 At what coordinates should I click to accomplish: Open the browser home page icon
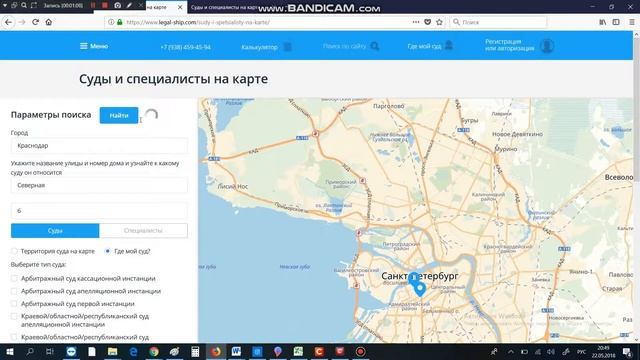[x=49, y=22]
